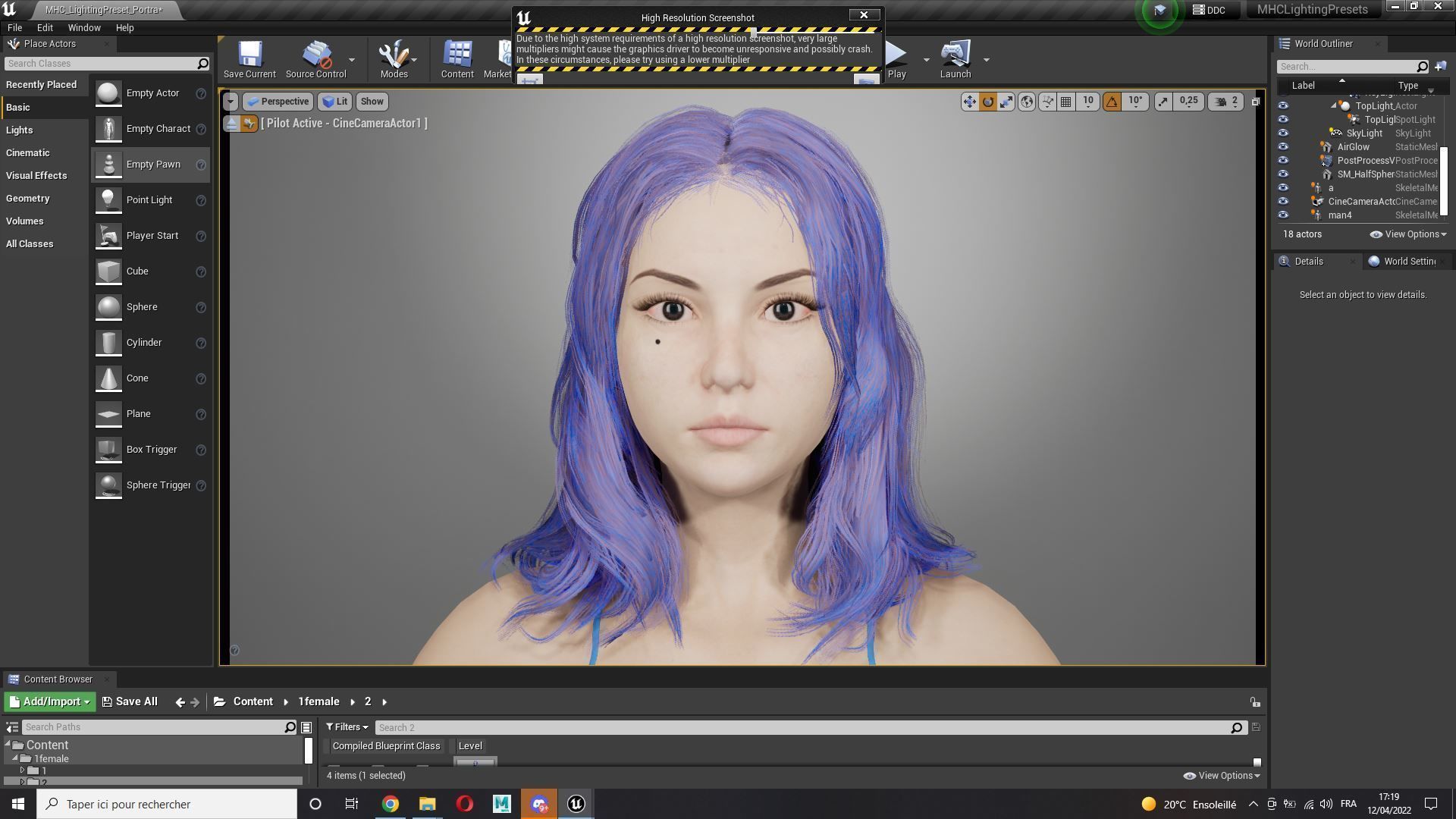Toggle the world/local coordinate globe icon

pyautogui.click(x=1027, y=102)
